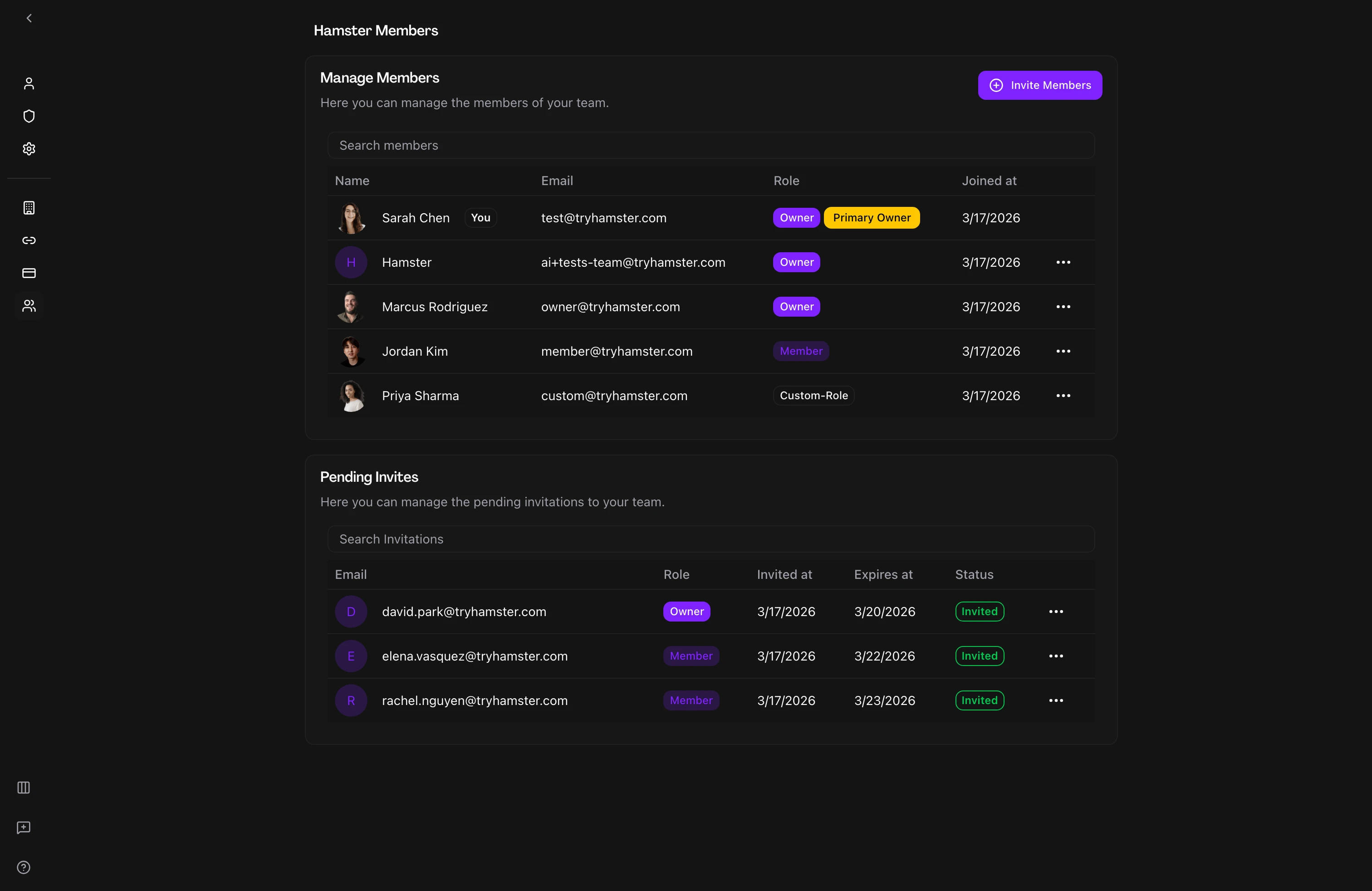The width and height of the screenshot is (1372, 891).
Task: Click the back arrow at top left
Action: click(29, 18)
